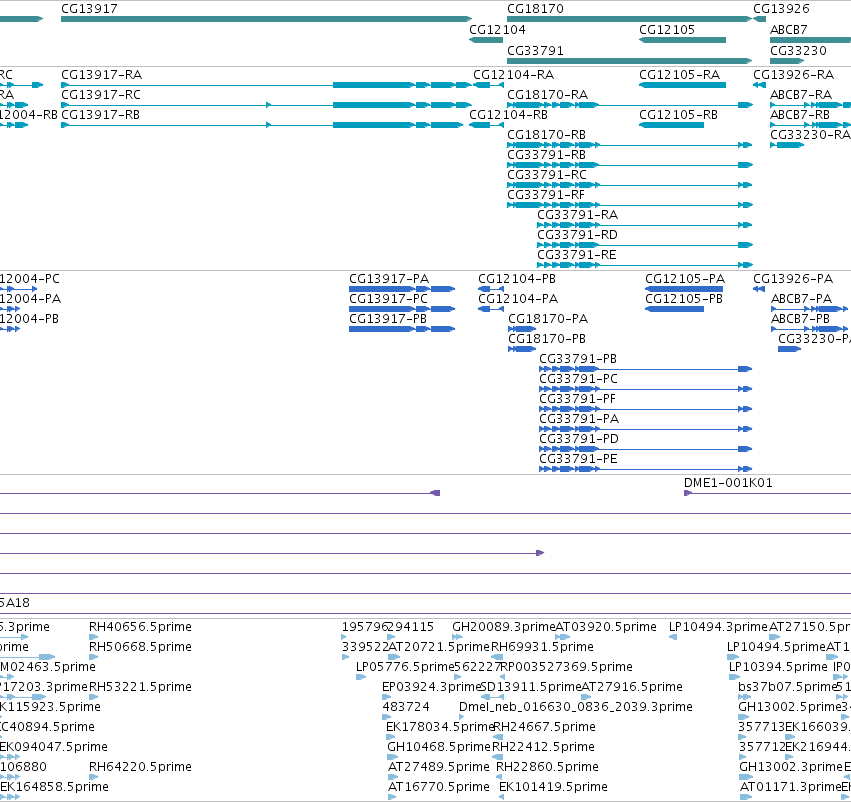Click the CG18170-RB transcript label
851x802 pixels.
coord(547,135)
